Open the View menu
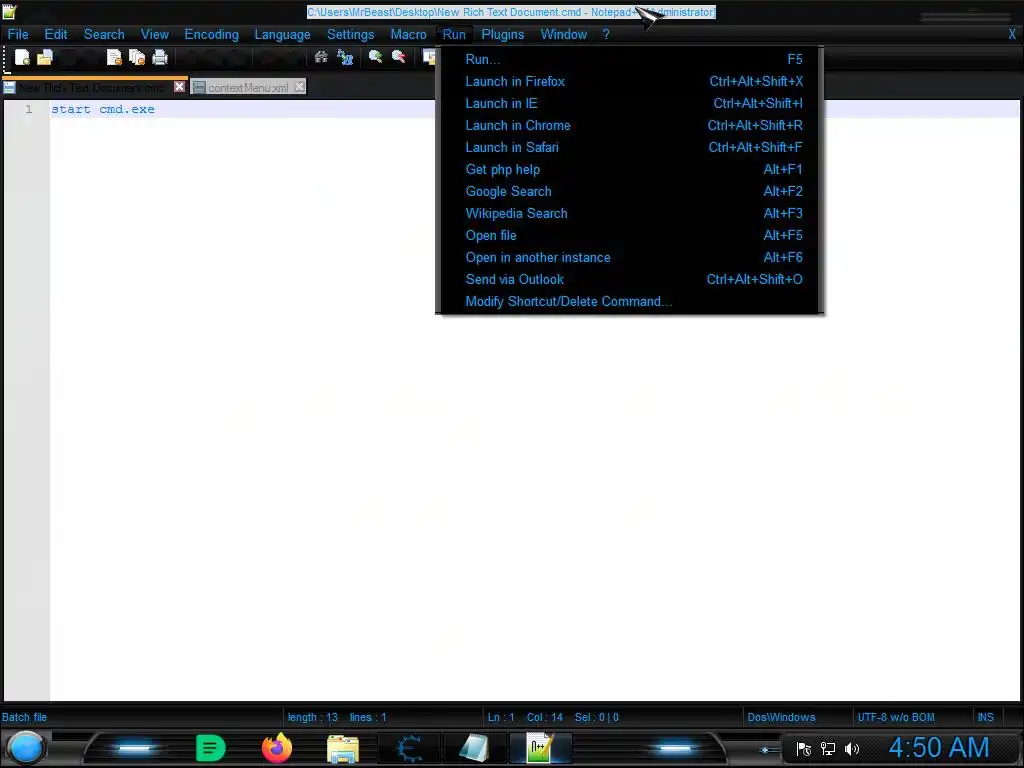 point(155,35)
